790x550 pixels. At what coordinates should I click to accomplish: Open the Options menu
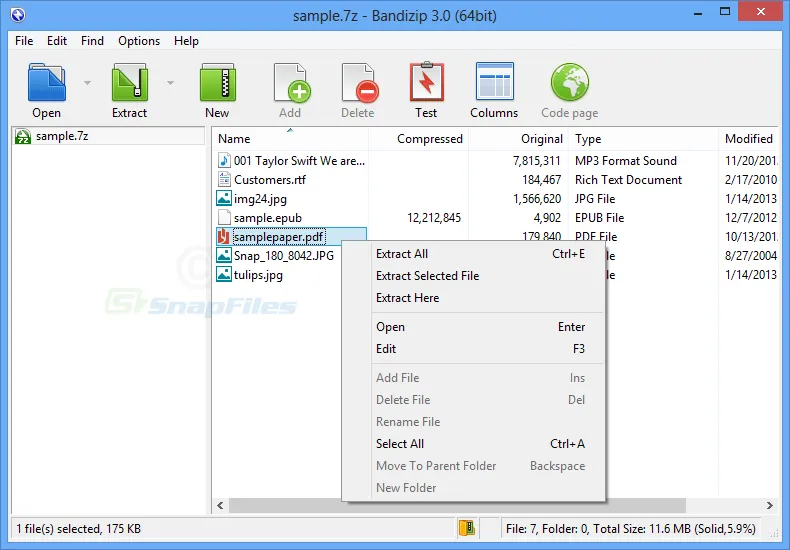click(139, 41)
